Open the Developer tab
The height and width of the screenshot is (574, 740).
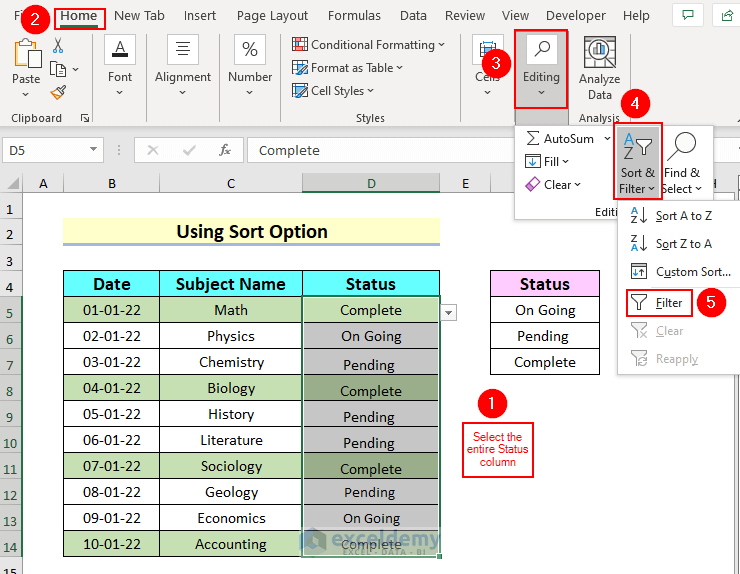tap(575, 16)
